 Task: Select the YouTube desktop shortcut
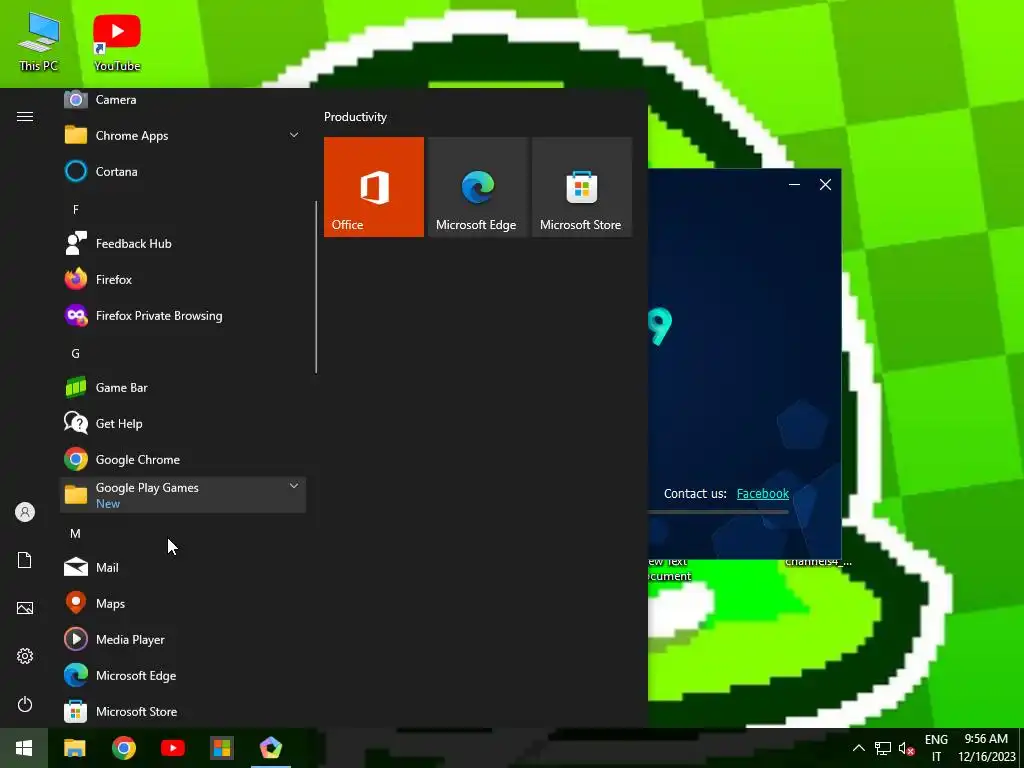pyautogui.click(x=117, y=42)
